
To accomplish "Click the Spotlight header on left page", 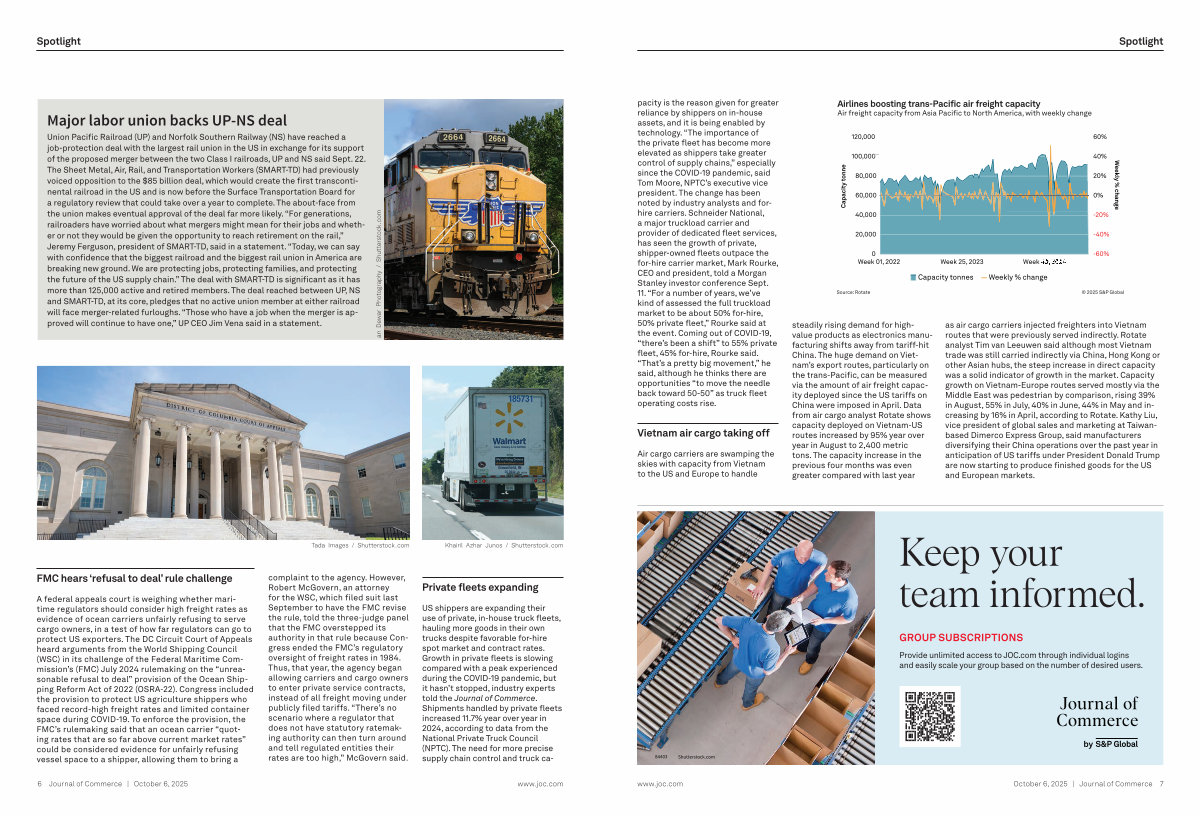I will (x=59, y=41).
